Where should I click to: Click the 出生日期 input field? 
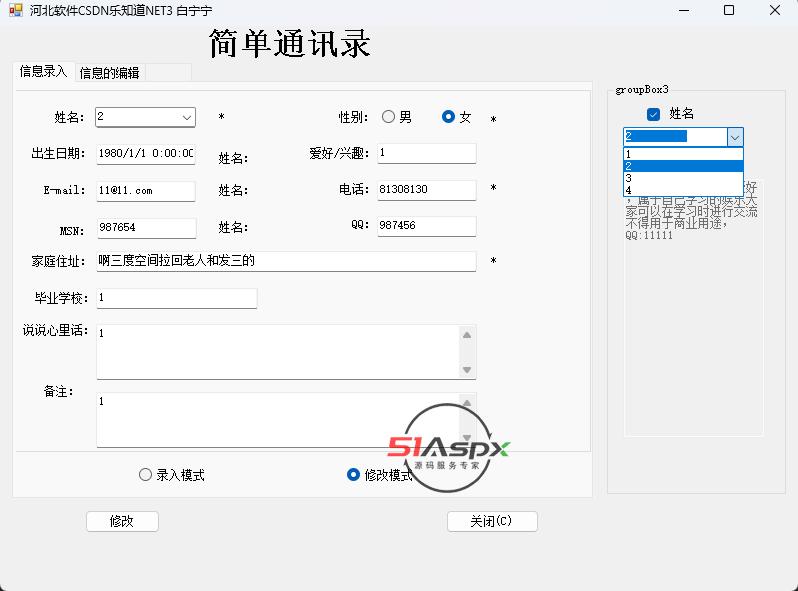coord(146,154)
